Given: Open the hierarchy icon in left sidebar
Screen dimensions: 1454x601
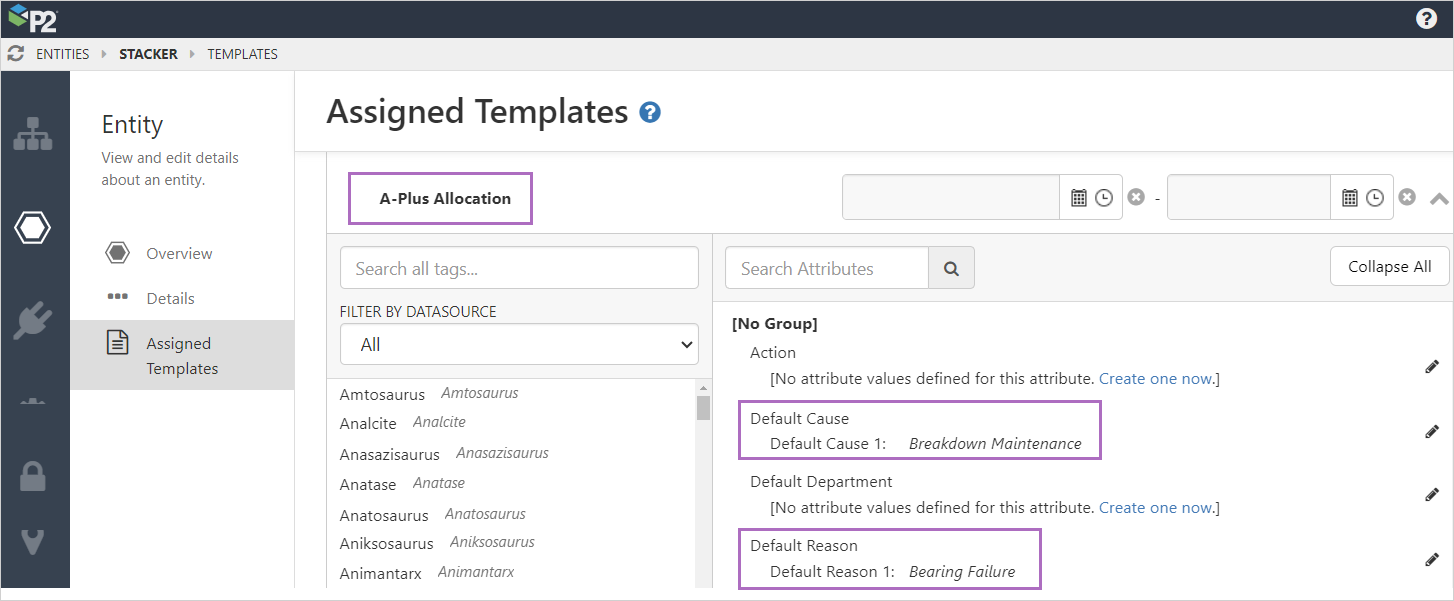Looking at the screenshot, I should click(x=33, y=135).
